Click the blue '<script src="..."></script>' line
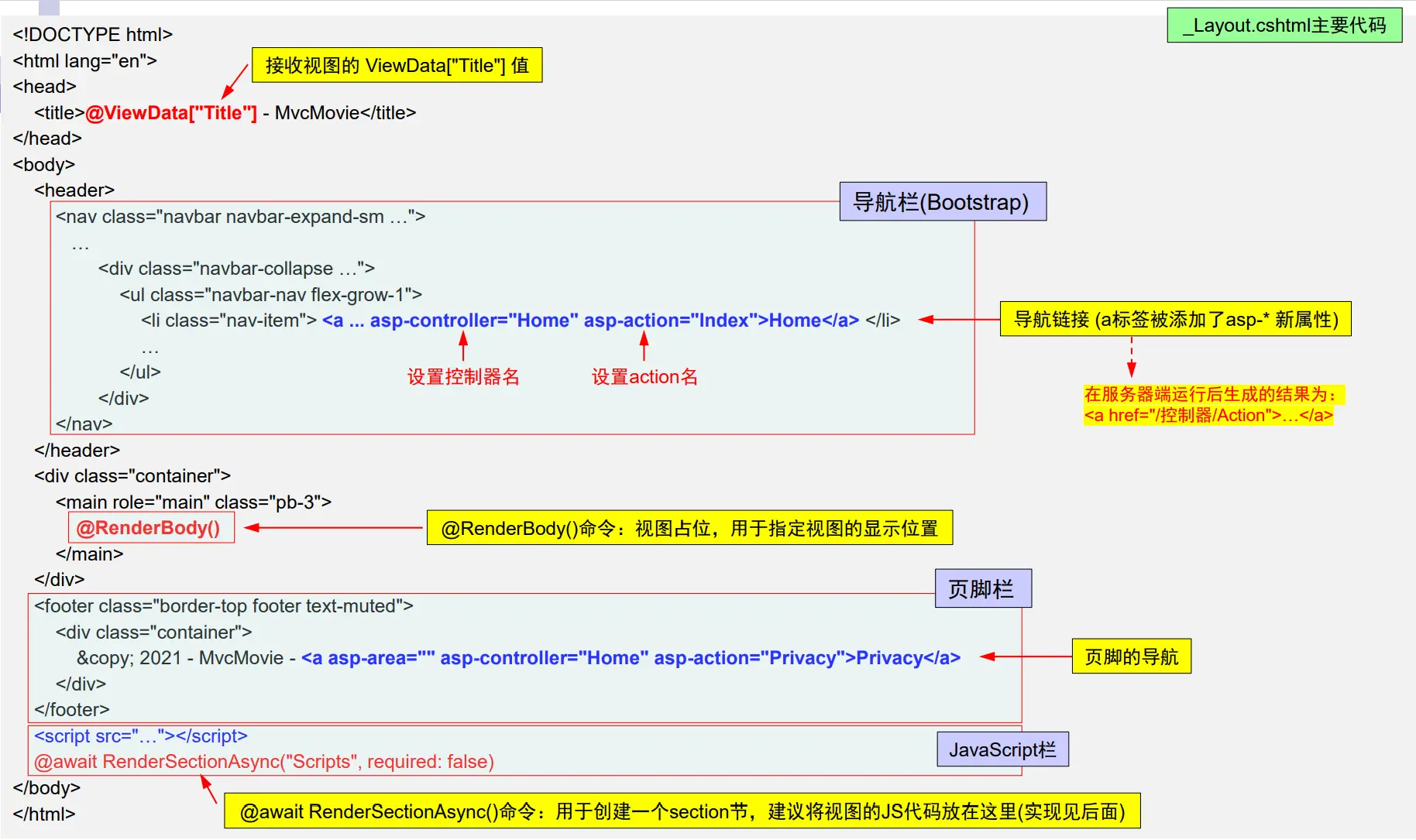 tap(141, 736)
